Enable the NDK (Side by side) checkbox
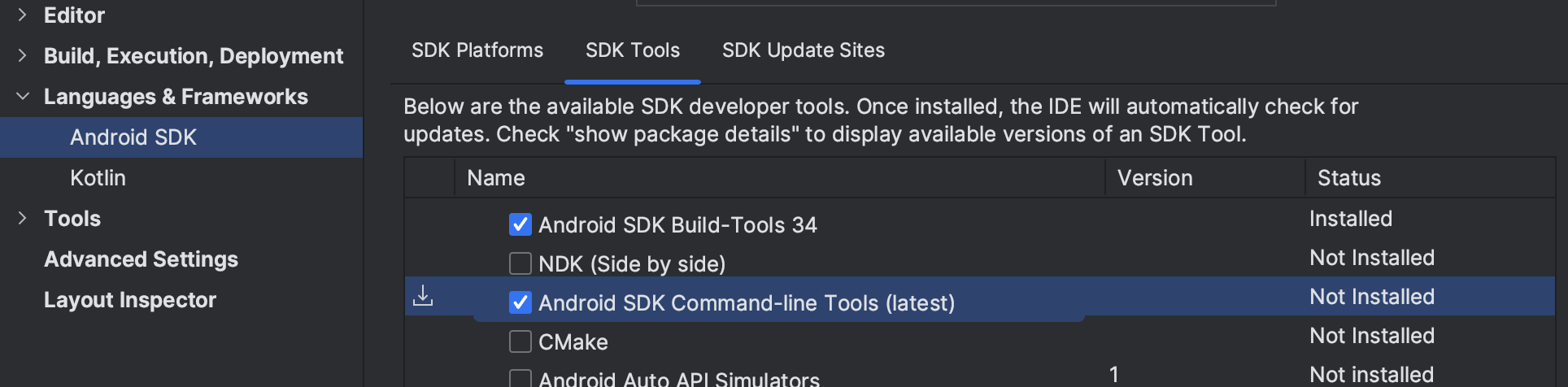Screen dimensions: 1568x387 (x=520, y=263)
